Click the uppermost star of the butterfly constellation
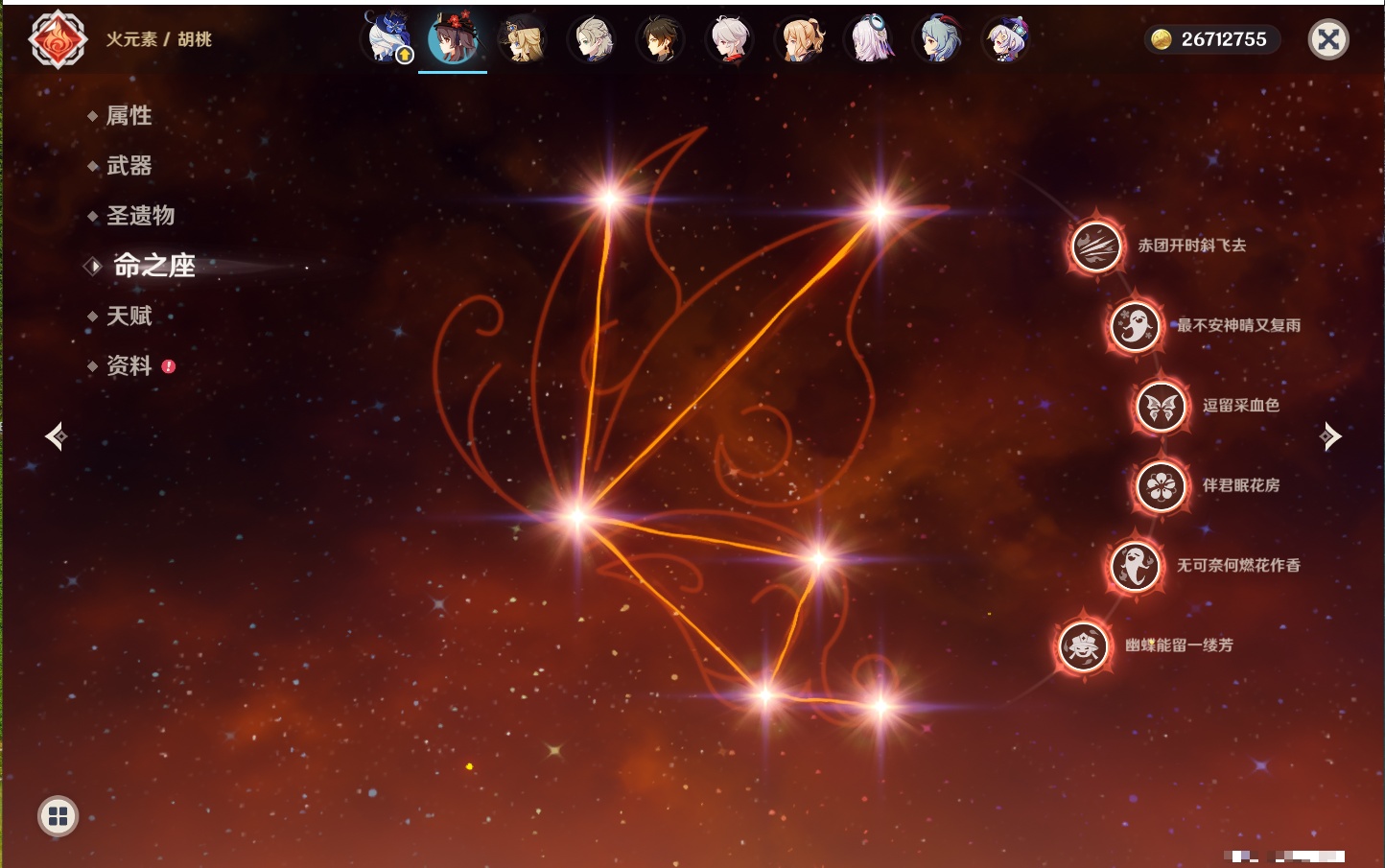 609,199
